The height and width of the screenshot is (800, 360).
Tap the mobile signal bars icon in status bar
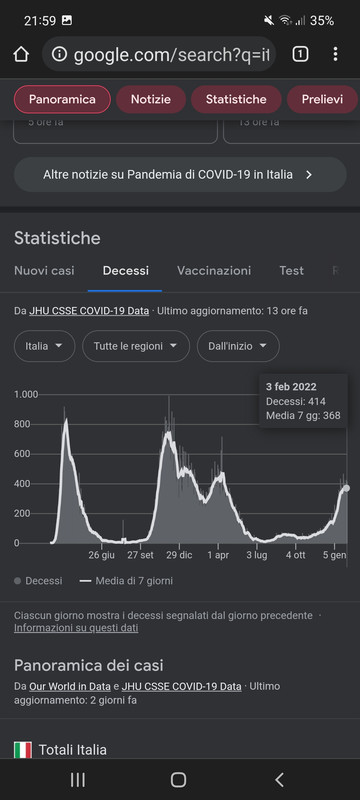pos(300,20)
